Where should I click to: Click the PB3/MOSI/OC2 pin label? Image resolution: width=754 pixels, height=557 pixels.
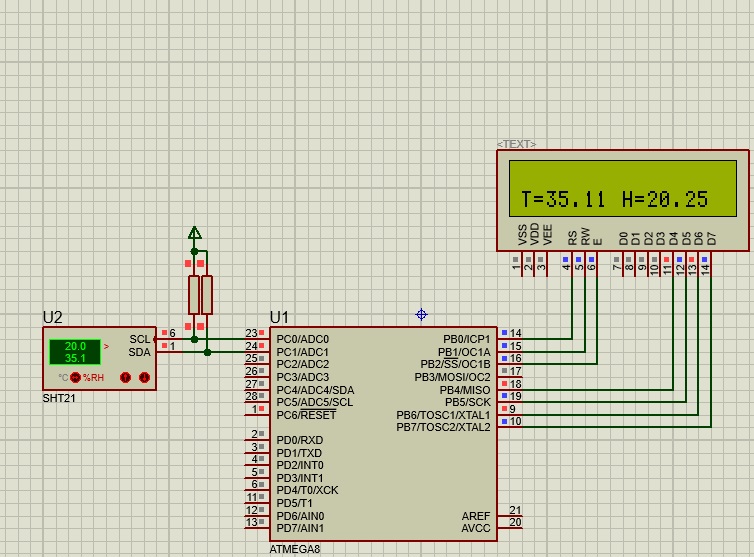(x=452, y=377)
